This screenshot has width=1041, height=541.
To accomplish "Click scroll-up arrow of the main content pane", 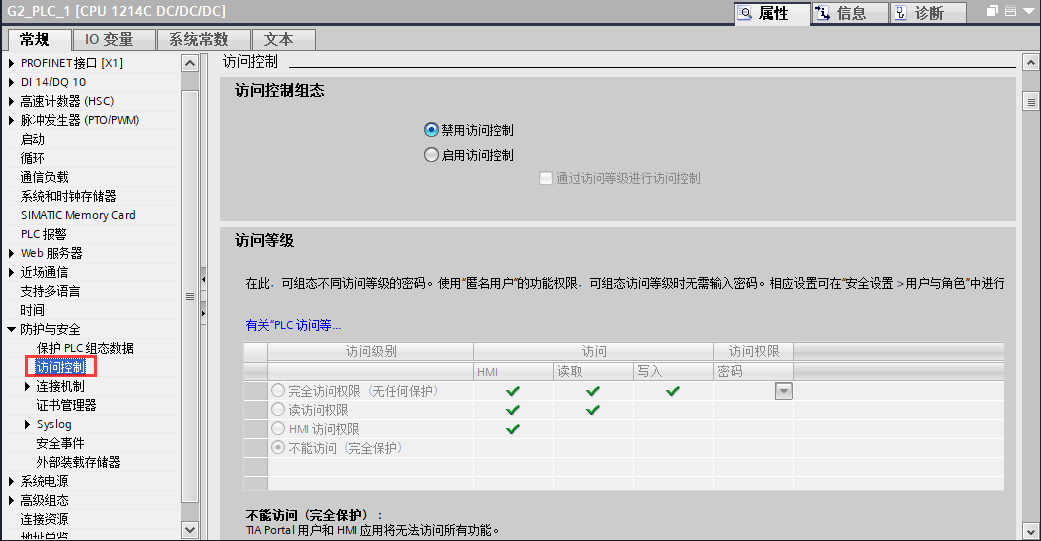I will (x=1030, y=63).
